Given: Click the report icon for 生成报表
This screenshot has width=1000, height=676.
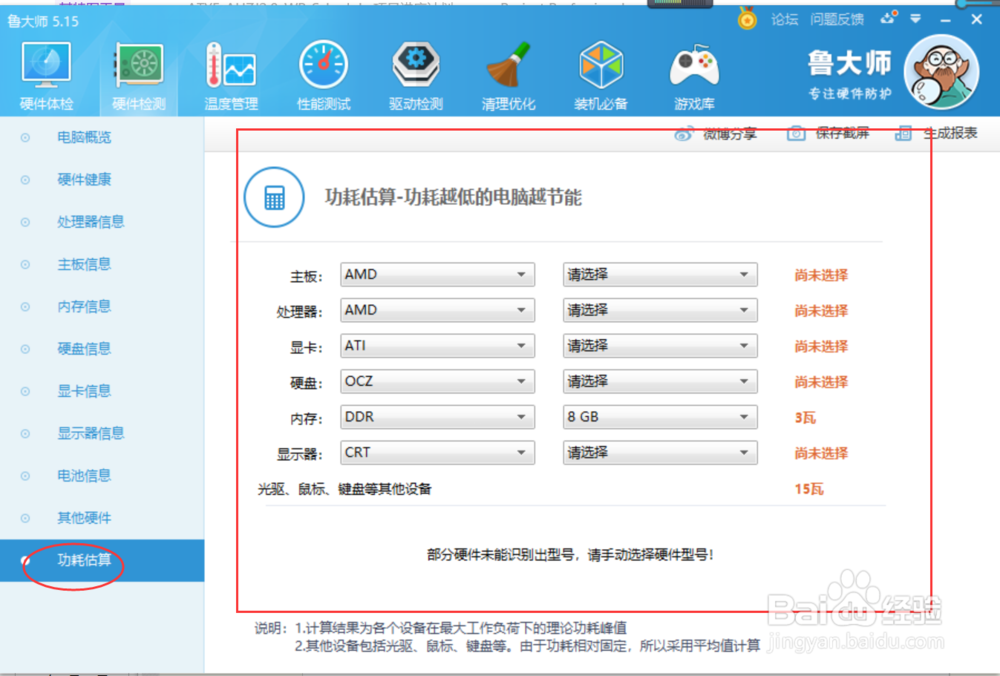Looking at the screenshot, I should (903, 133).
